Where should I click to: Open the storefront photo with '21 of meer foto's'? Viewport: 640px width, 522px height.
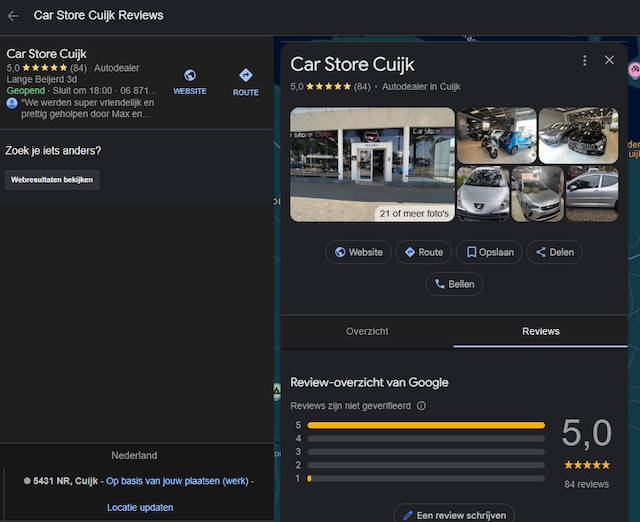click(x=372, y=164)
